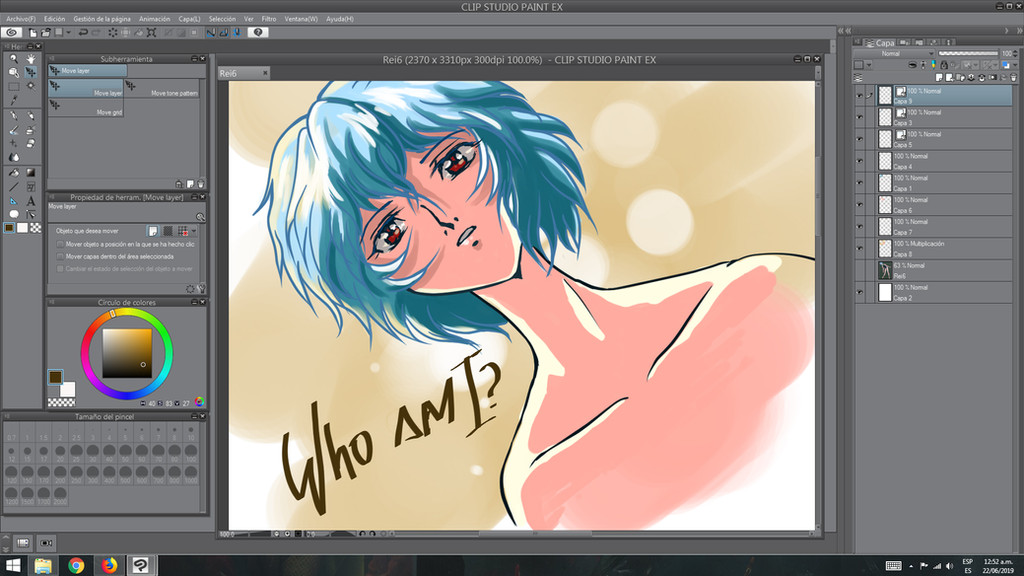Viewport: 1024px width, 576px height.
Task: Select the rectangular Selection area tool
Action: [14, 86]
